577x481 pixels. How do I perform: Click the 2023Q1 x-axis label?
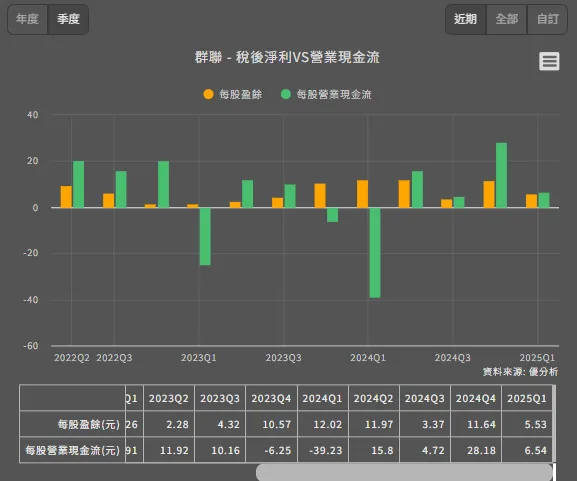coord(199,358)
